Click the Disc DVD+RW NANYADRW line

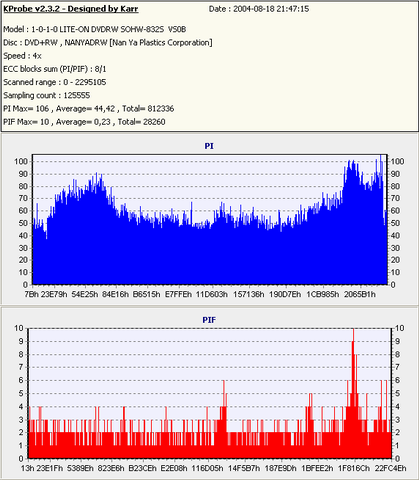click(x=108, y=43)
